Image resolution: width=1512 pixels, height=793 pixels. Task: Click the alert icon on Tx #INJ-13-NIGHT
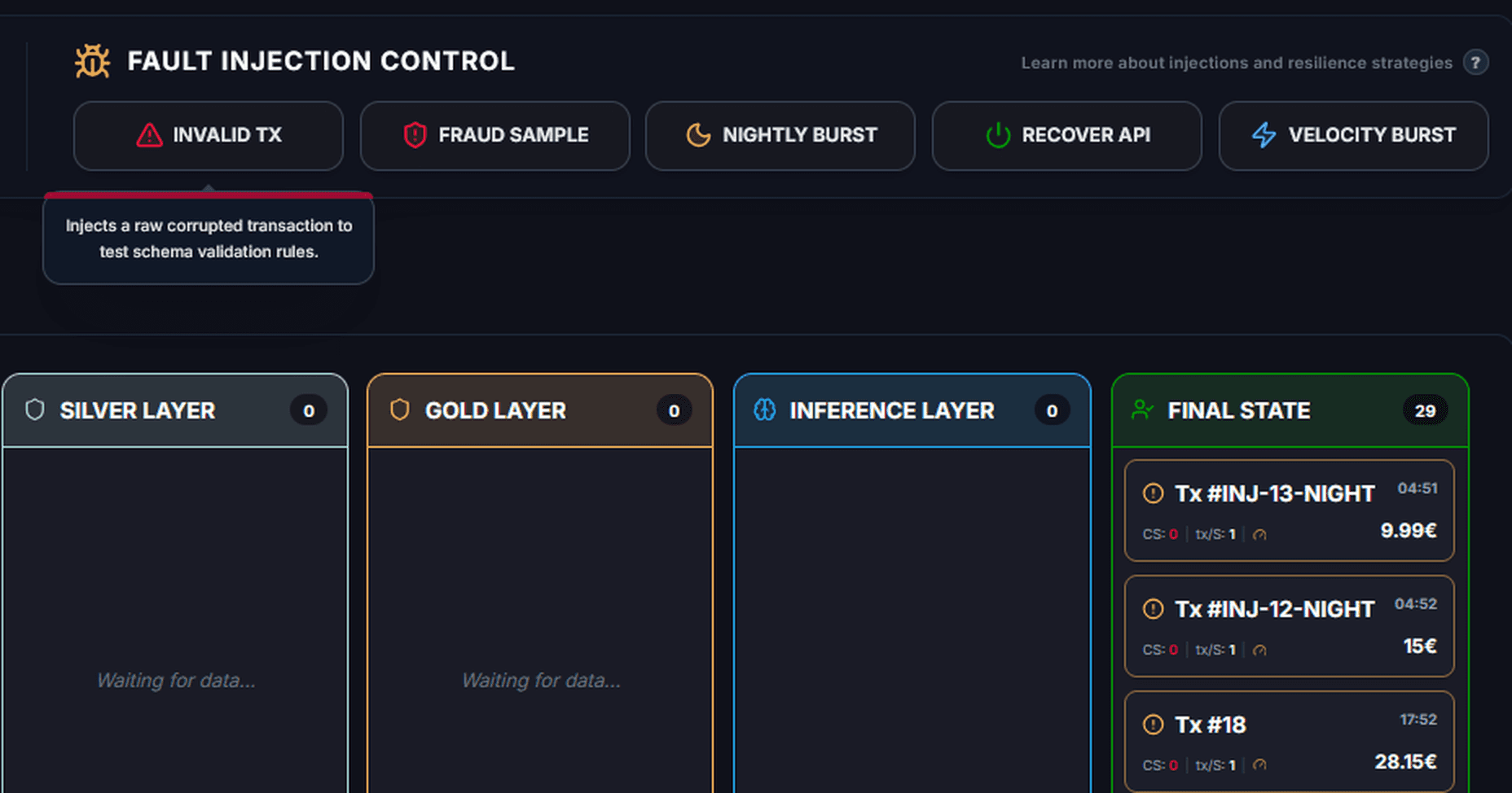(x=1153, y=493)
